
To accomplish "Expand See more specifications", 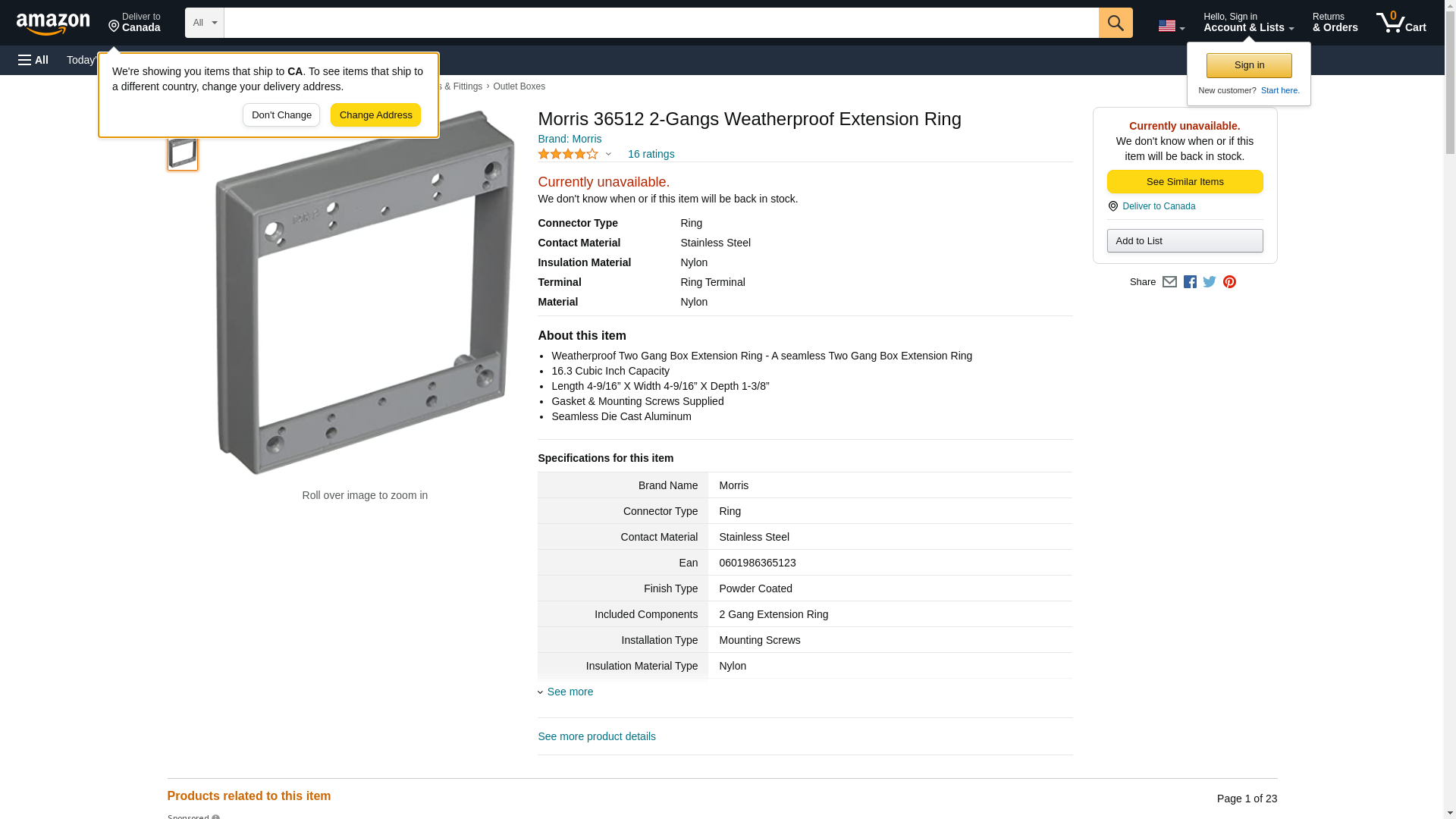I will click(570, 692).
